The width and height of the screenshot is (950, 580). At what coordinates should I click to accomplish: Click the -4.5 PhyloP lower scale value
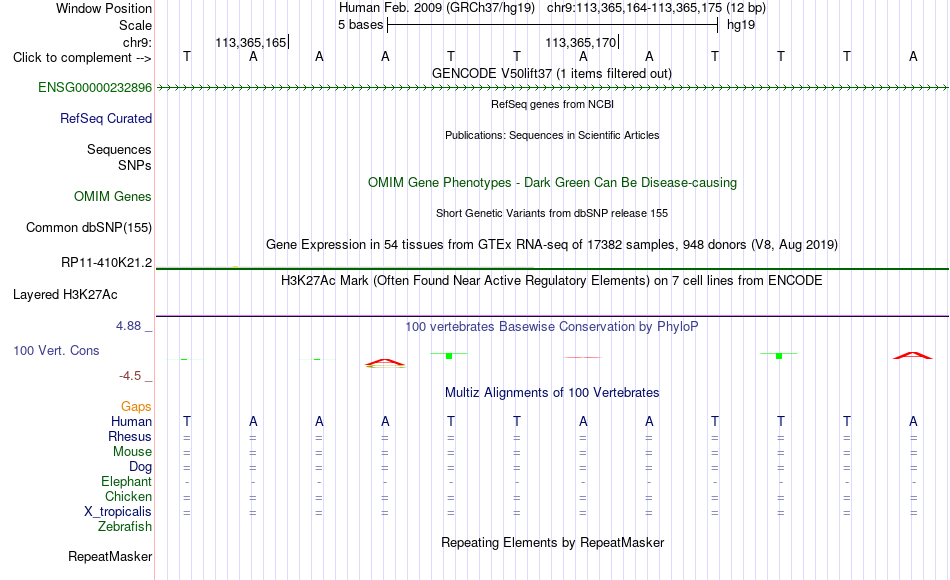click(130, 376)
